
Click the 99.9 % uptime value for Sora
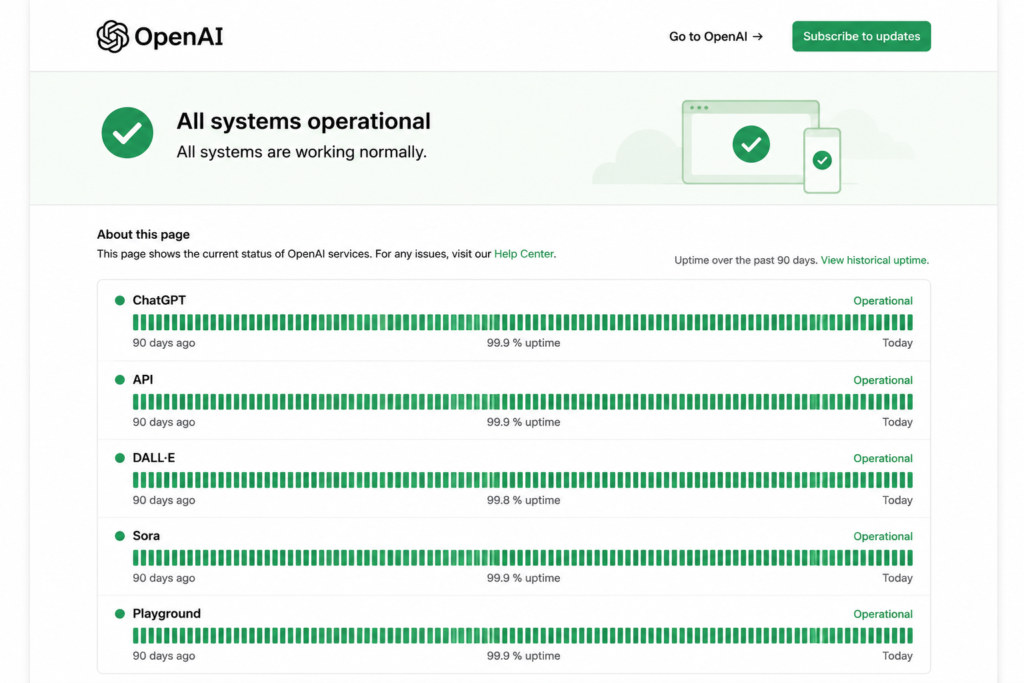coord(523,578)
